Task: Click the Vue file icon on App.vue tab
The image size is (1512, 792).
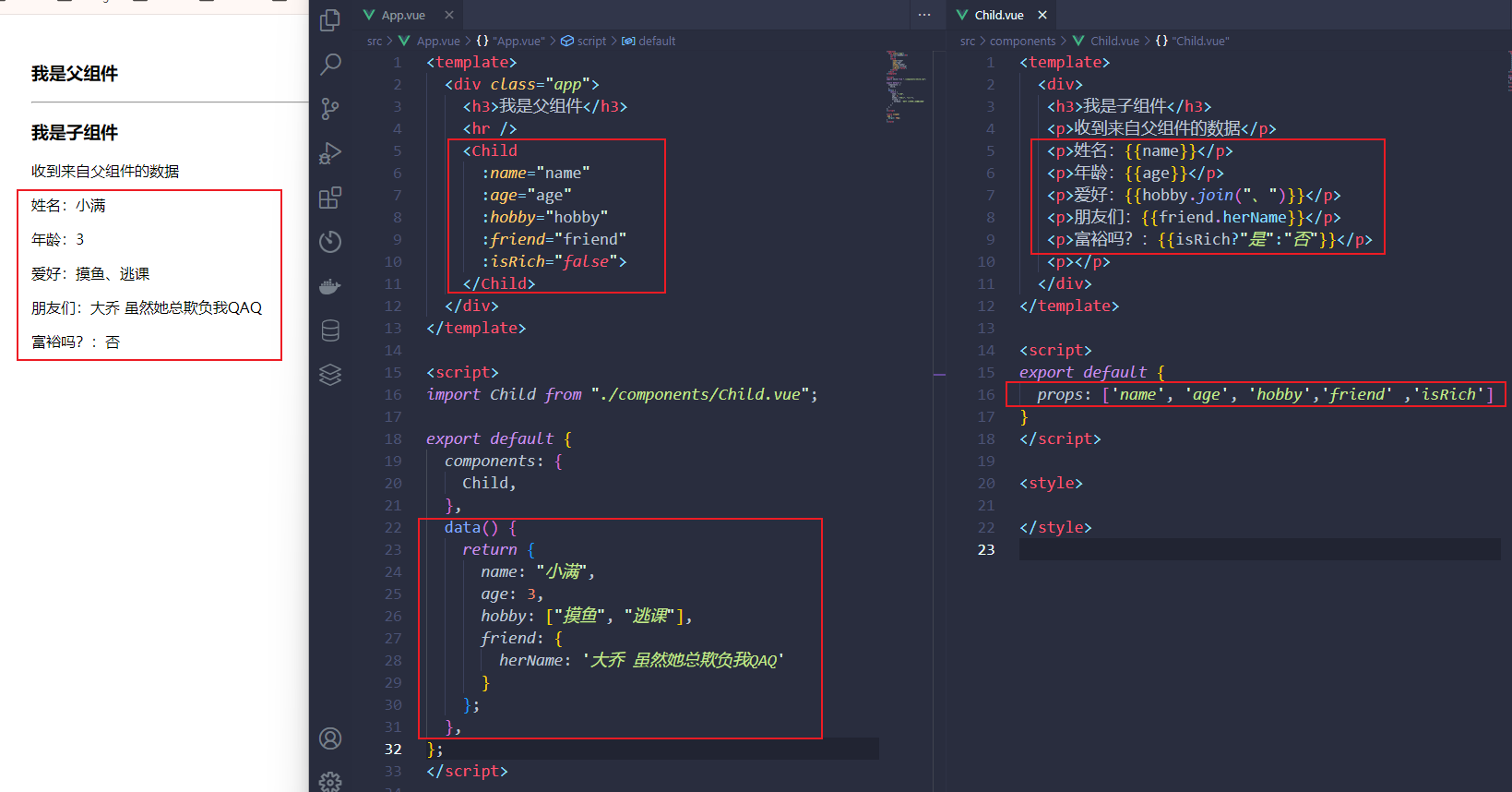Action: 369,15
